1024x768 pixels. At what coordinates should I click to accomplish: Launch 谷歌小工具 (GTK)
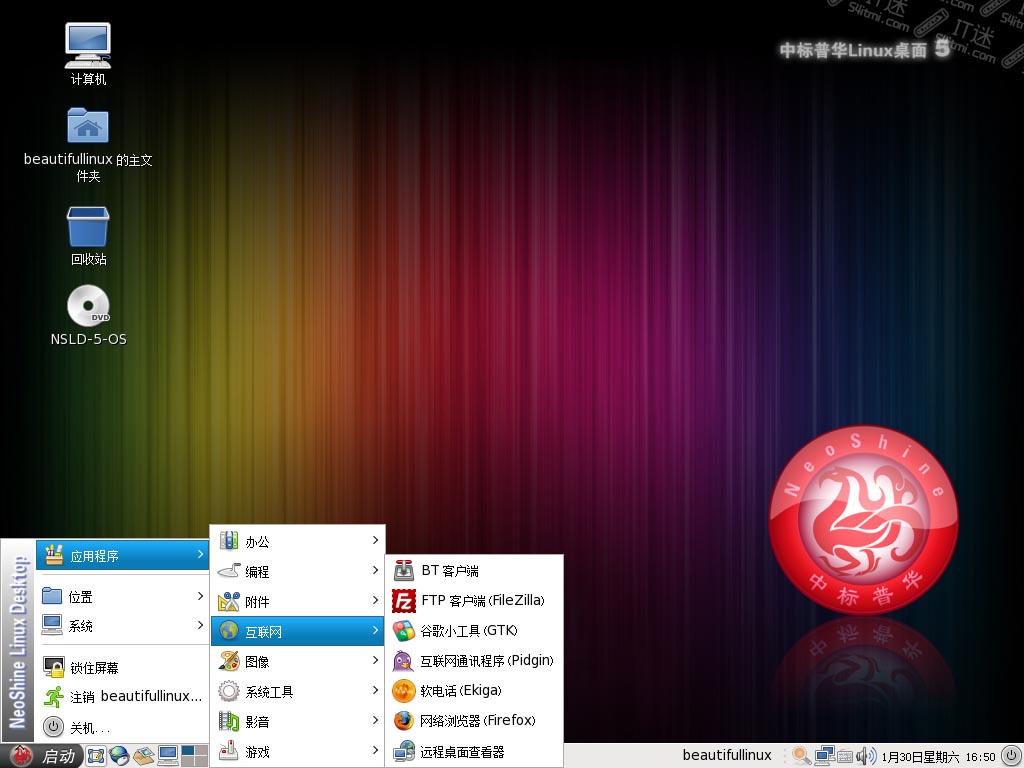[474, 630]
